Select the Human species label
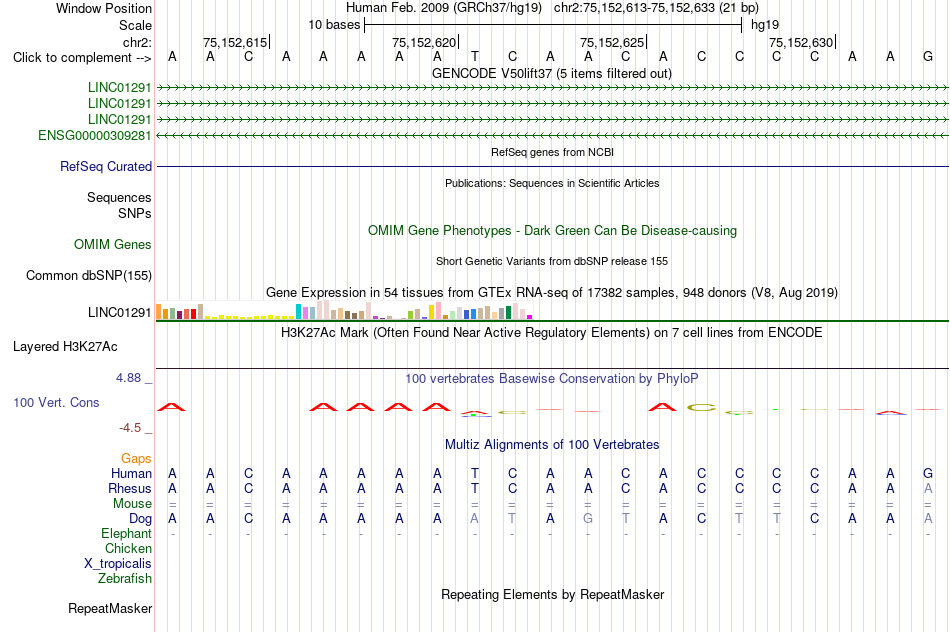950x632 pixels. [131, 474]
